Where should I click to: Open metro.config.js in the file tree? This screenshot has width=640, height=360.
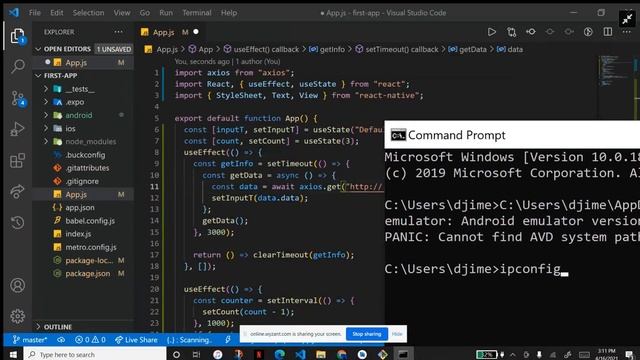click(x=83, y=247)
